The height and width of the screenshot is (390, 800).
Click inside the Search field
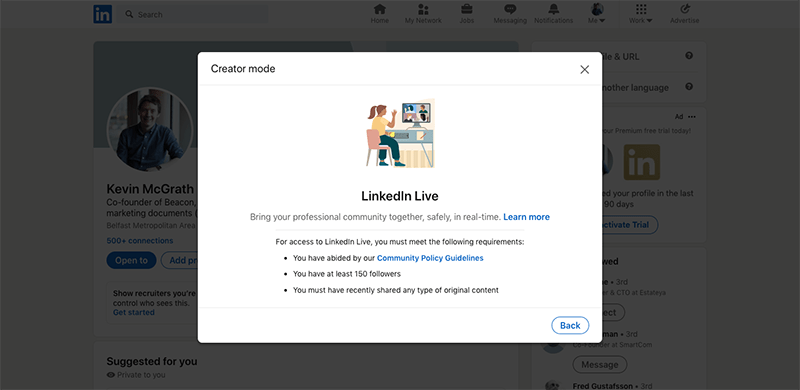[x=194, y=14]
